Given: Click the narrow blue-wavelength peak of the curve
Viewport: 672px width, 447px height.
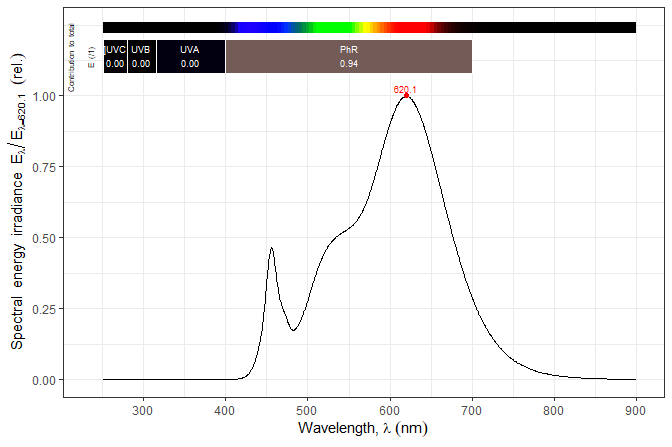Looking at the screenshot, I should pyautogui.click(x=271, y=249).
